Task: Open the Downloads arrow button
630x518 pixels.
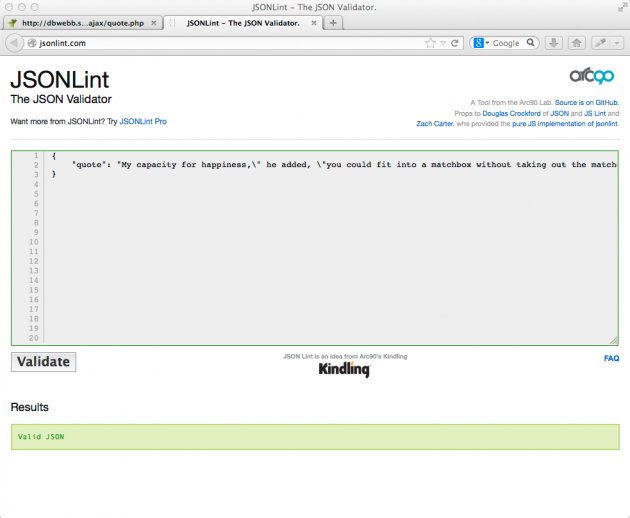Action: click(x=554, y=43)
